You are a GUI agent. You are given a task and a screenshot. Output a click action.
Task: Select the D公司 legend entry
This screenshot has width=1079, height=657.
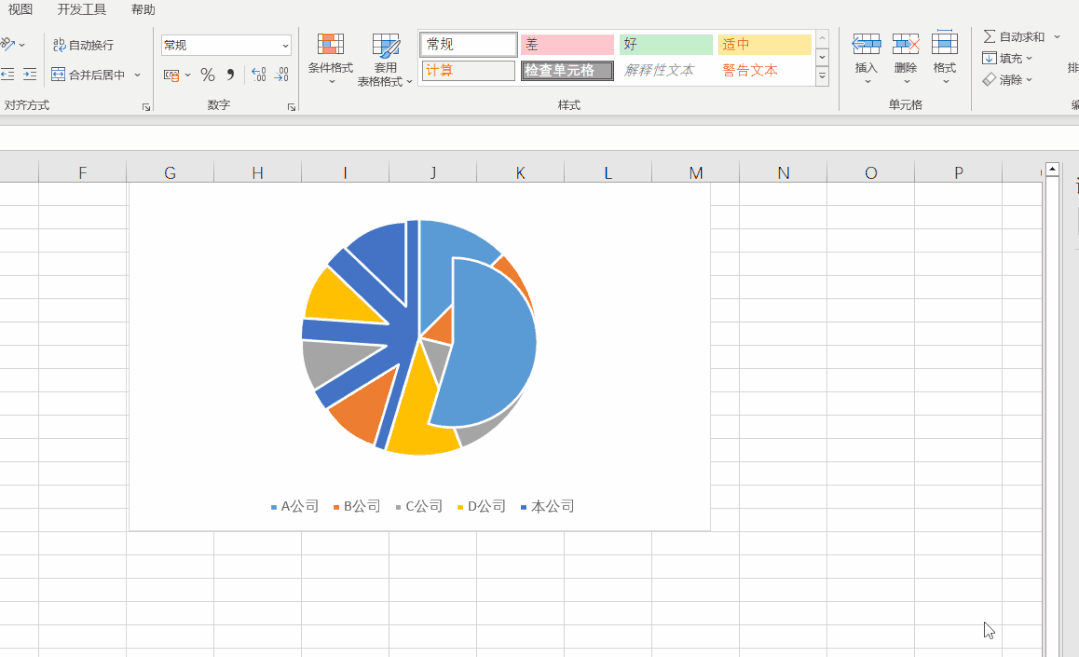click(x=482, y=506)
